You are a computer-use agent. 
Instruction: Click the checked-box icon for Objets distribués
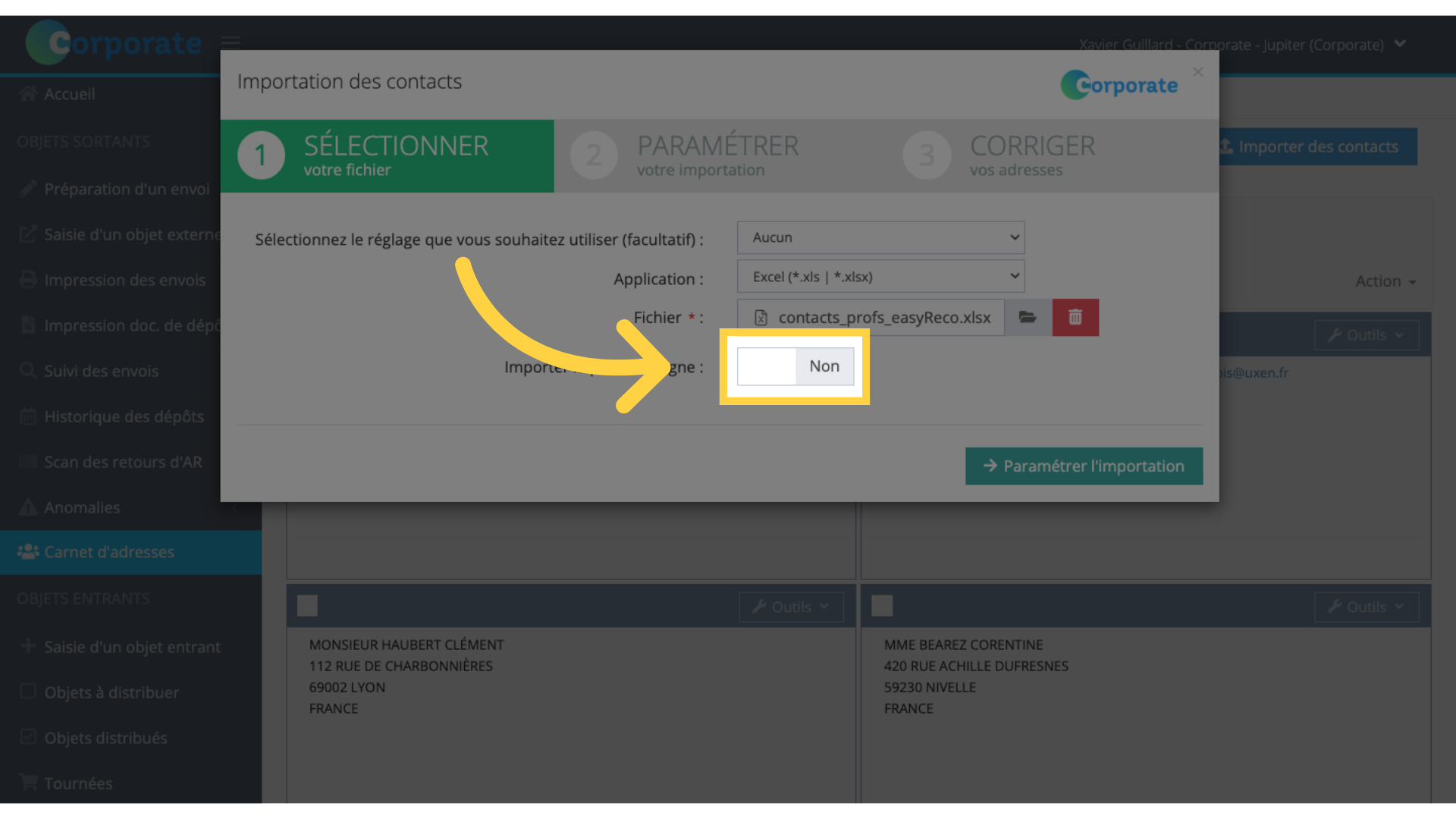(x=28, y=736)
